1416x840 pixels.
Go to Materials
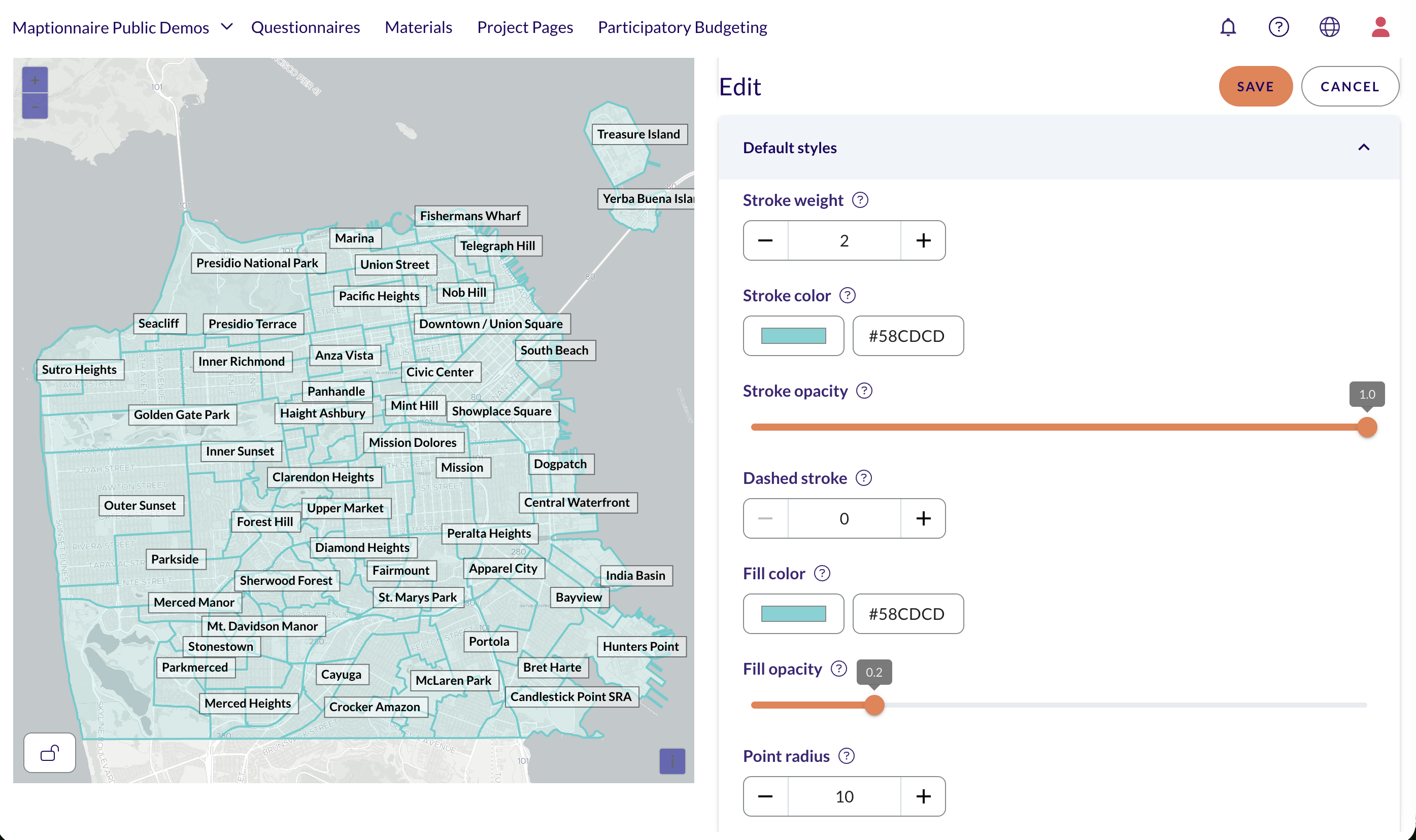[x=418, y=27]
